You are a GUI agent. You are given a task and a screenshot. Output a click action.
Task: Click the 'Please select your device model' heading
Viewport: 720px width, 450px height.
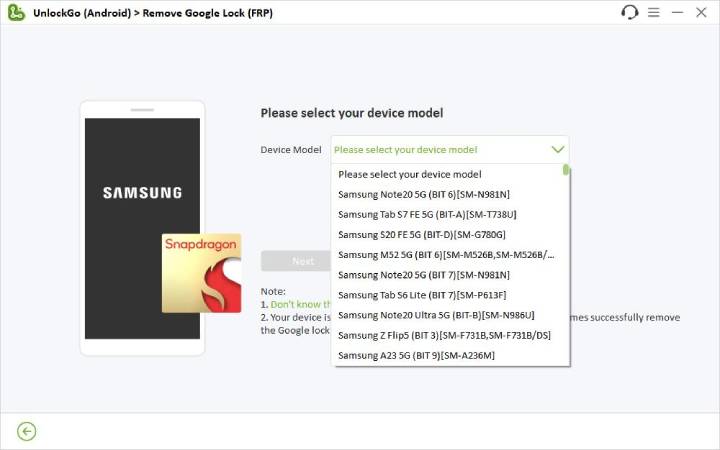tap(352, 113)
